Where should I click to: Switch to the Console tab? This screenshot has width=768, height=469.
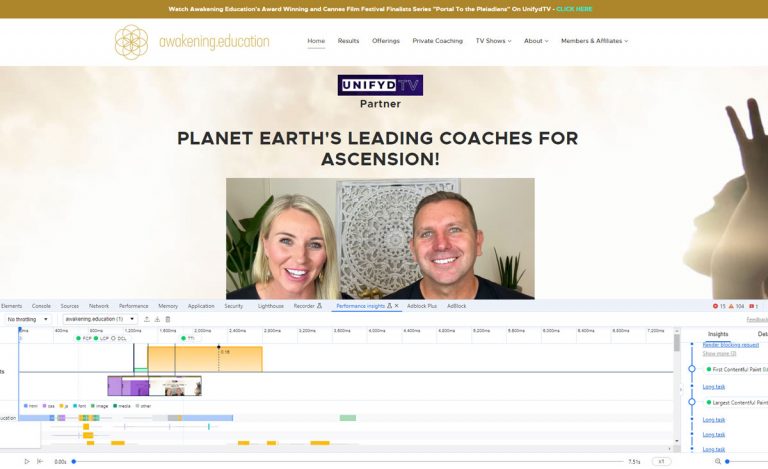(41, 306)
